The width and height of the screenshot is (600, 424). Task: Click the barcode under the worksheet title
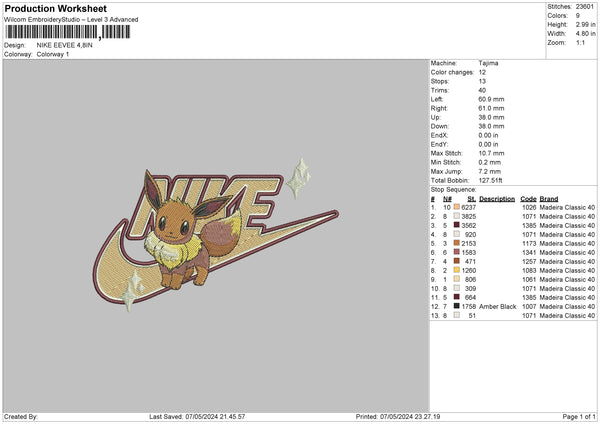point(68,32)
